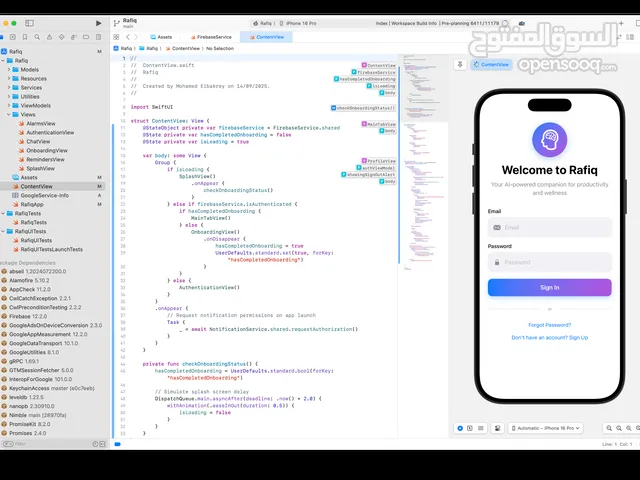This screenshot has height=480, width=640.
Task: Go back with editor left arrow
Action: (128, 37)
